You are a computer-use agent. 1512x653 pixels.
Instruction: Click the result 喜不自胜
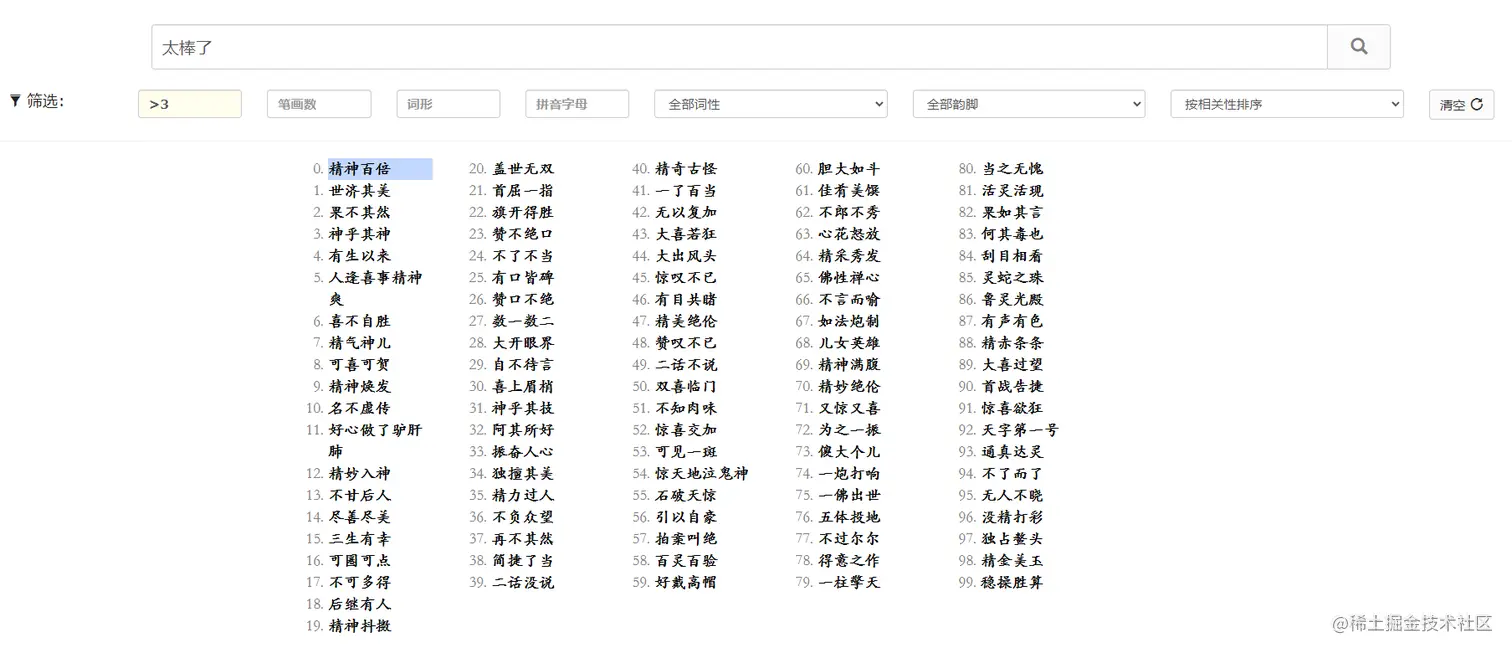click(360, 321)
